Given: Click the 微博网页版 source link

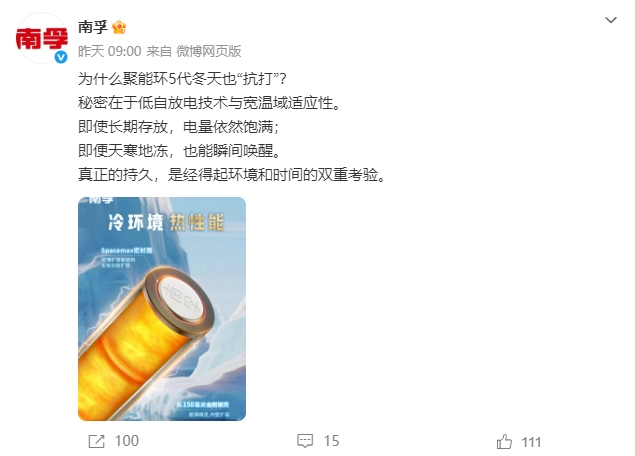Looking at the screenshot, I should (209, 51).
